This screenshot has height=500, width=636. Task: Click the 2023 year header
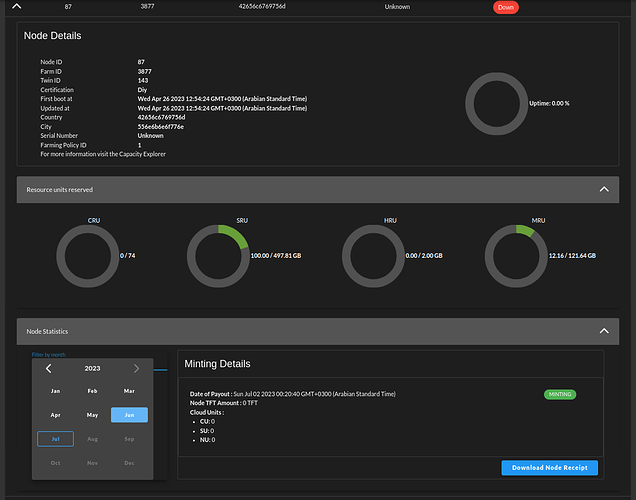(92, 368)
